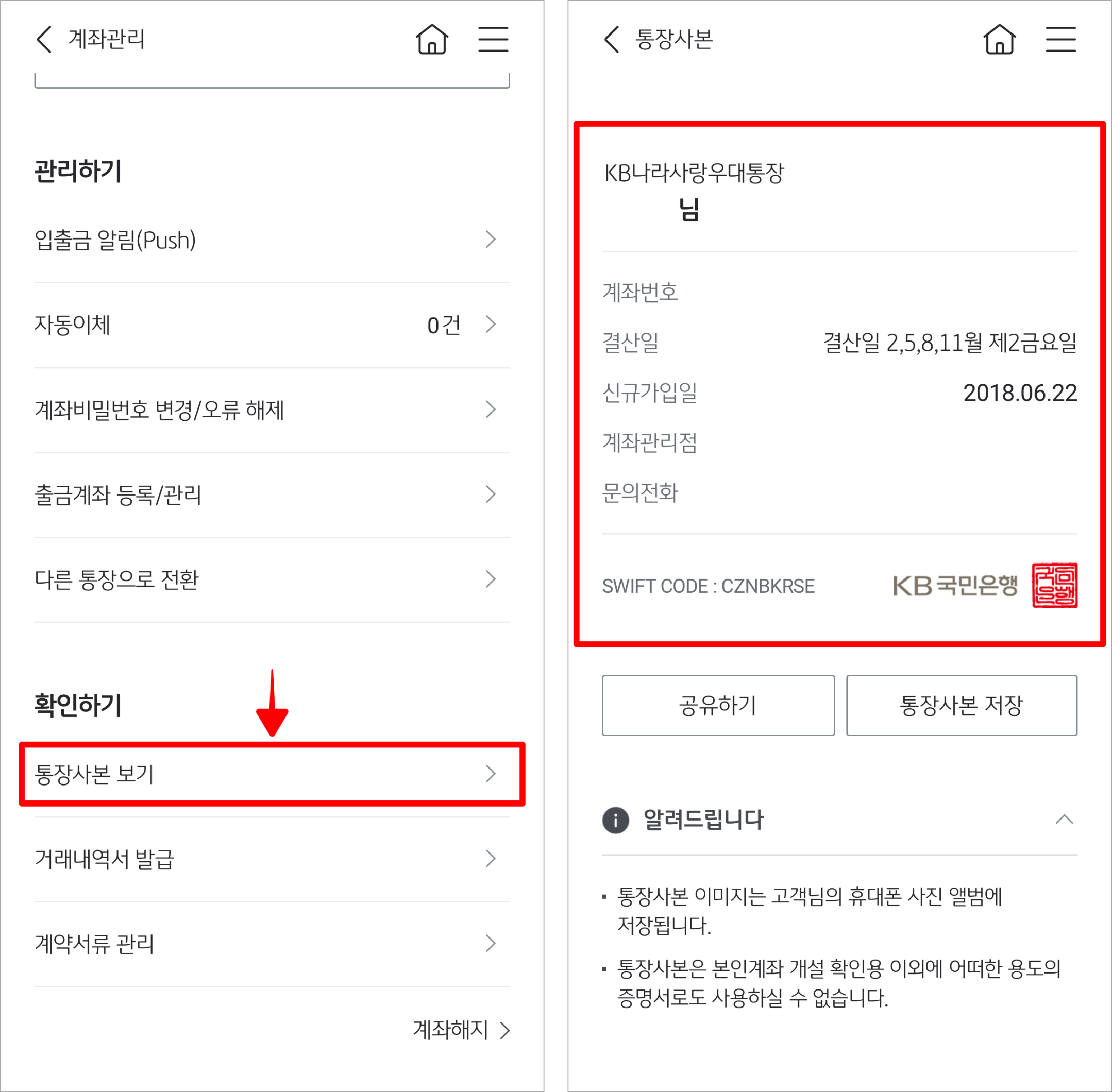Viewport: 1112px width, 1092px height.
Task: Open 거래내역서 발급
Action: (272, 859)
